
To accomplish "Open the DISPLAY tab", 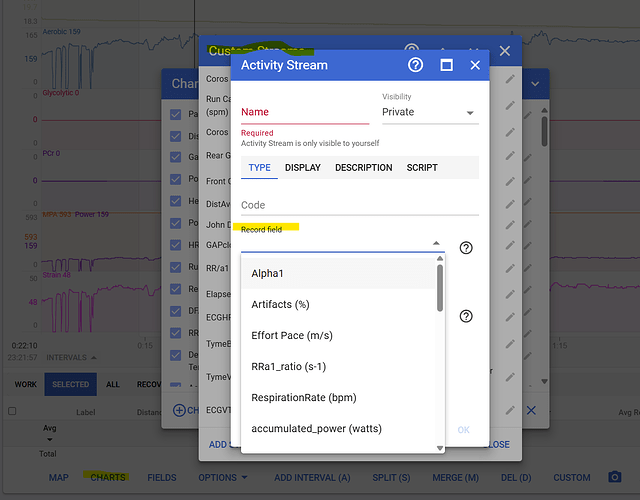I will pyautogui.click(x=302, y=168).
